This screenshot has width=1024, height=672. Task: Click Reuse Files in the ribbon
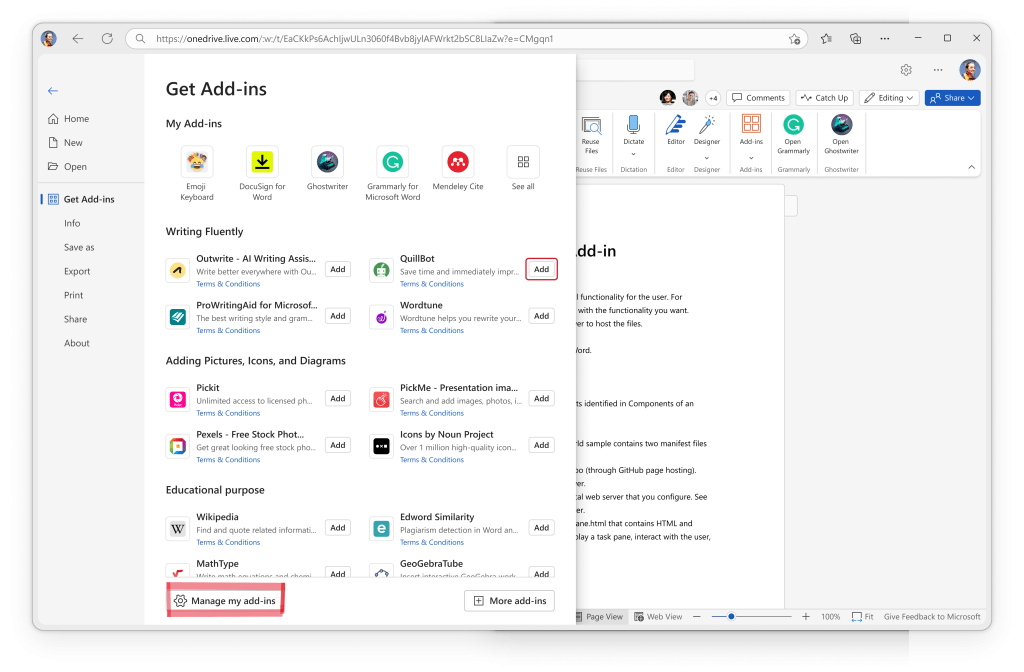pos(591,136)
